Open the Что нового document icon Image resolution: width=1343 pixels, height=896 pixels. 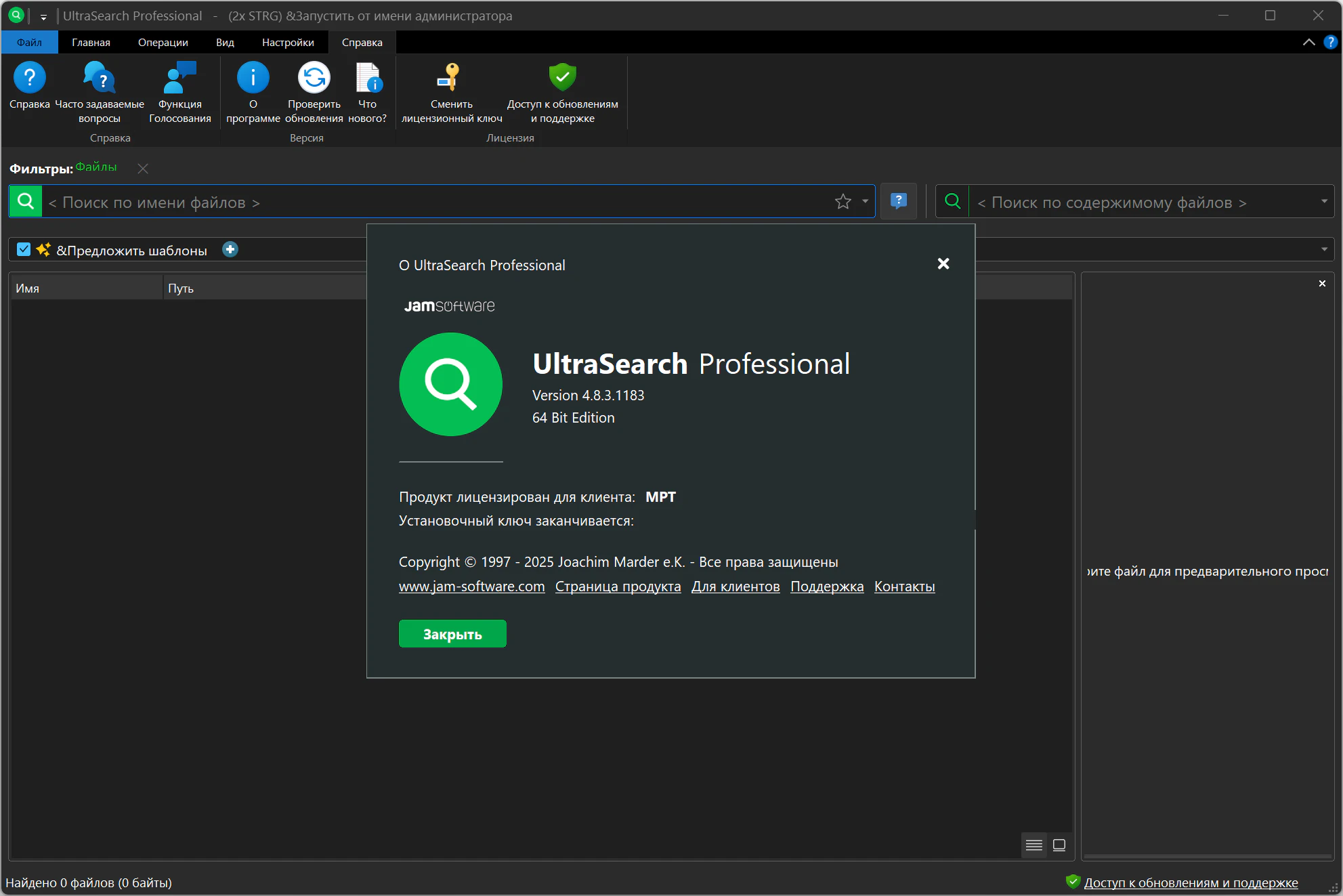tap(368, 78)
